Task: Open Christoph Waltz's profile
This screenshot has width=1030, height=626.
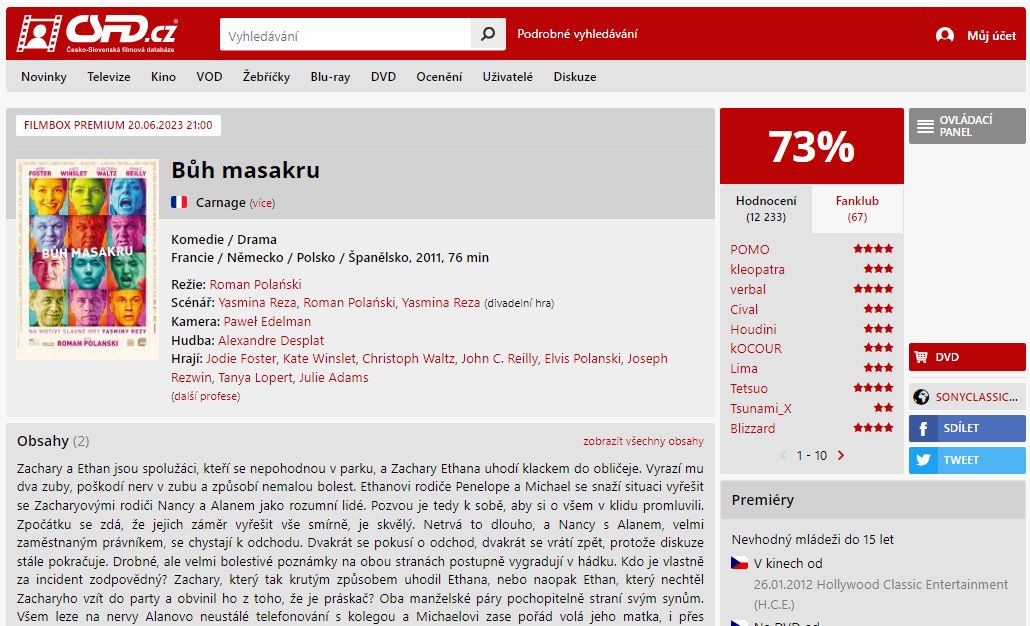Action: click(x=409, y=359)
